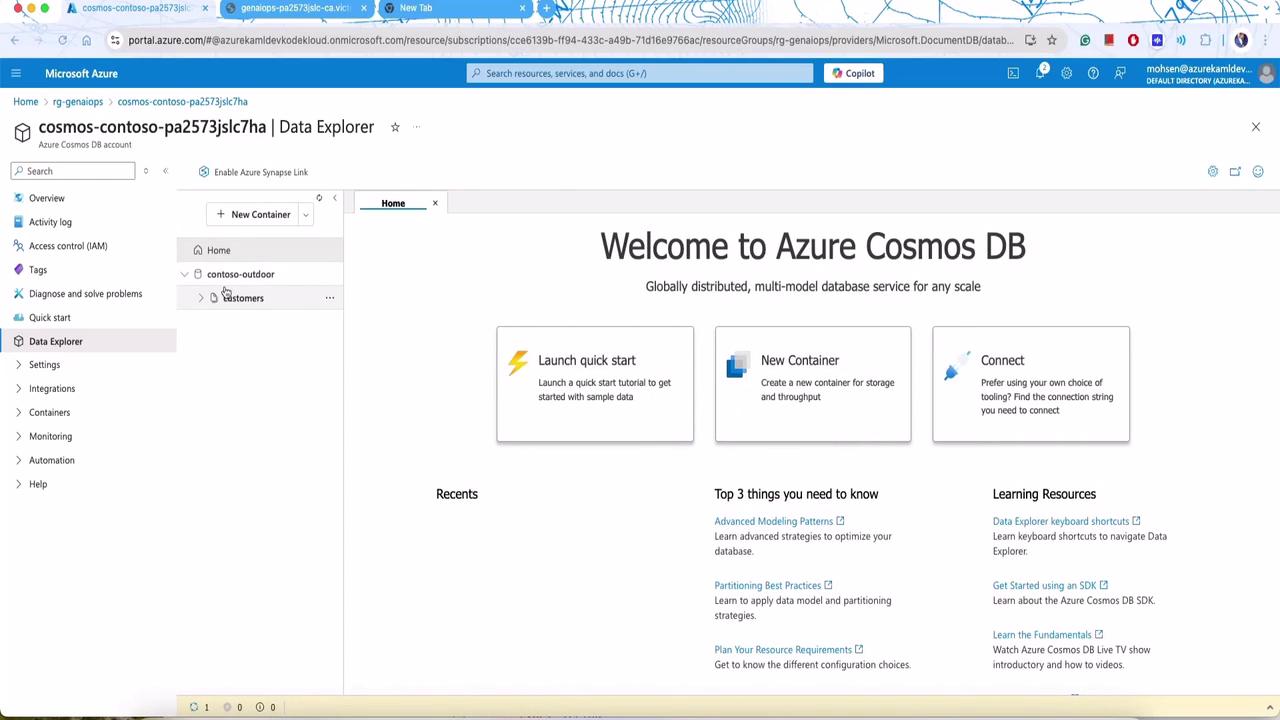Click the smiley feedback icon
This screenshot has height=720, width=1280.
point(1258,172)
